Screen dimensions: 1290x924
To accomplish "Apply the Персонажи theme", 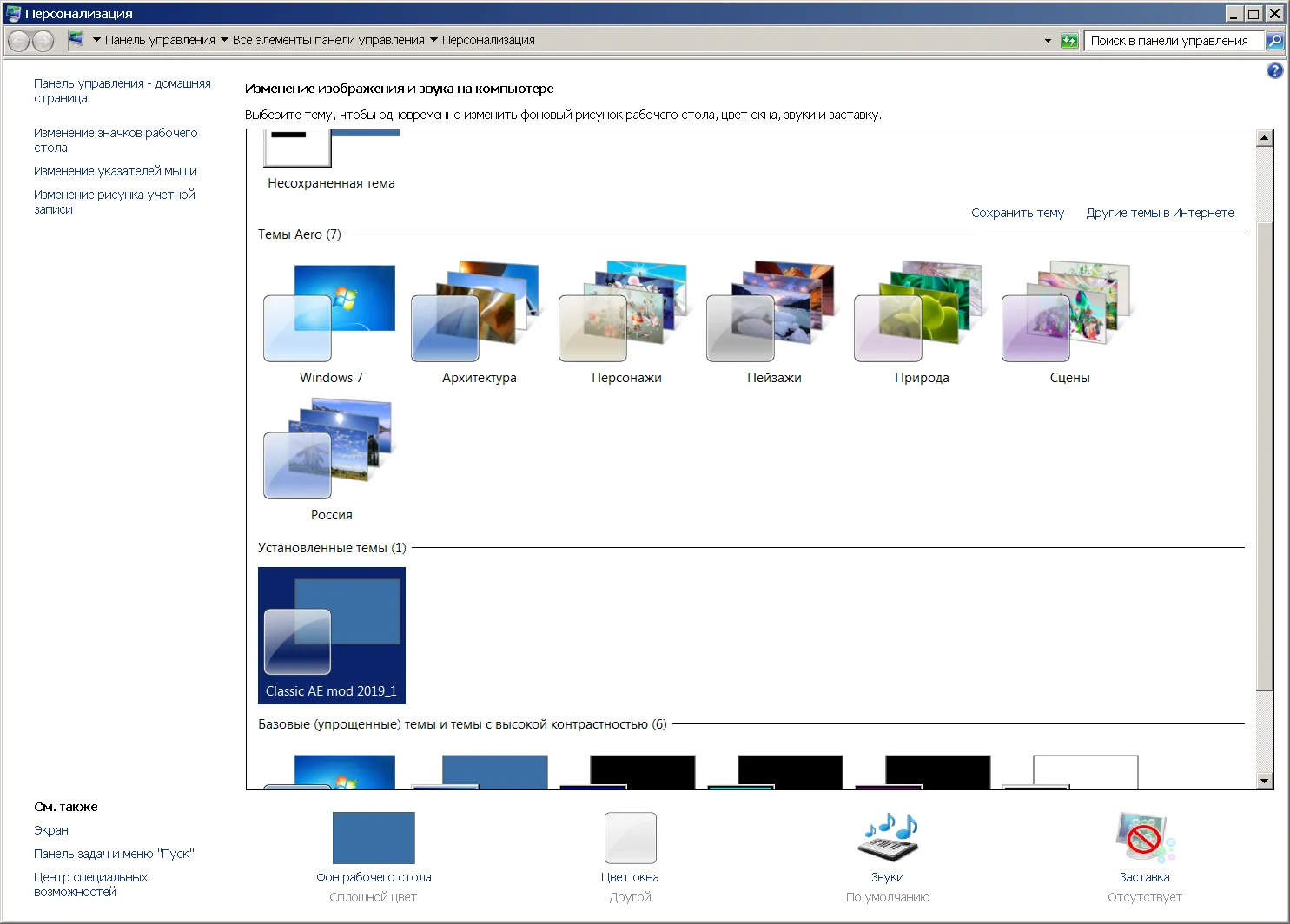I will click(x=626, y=322).
